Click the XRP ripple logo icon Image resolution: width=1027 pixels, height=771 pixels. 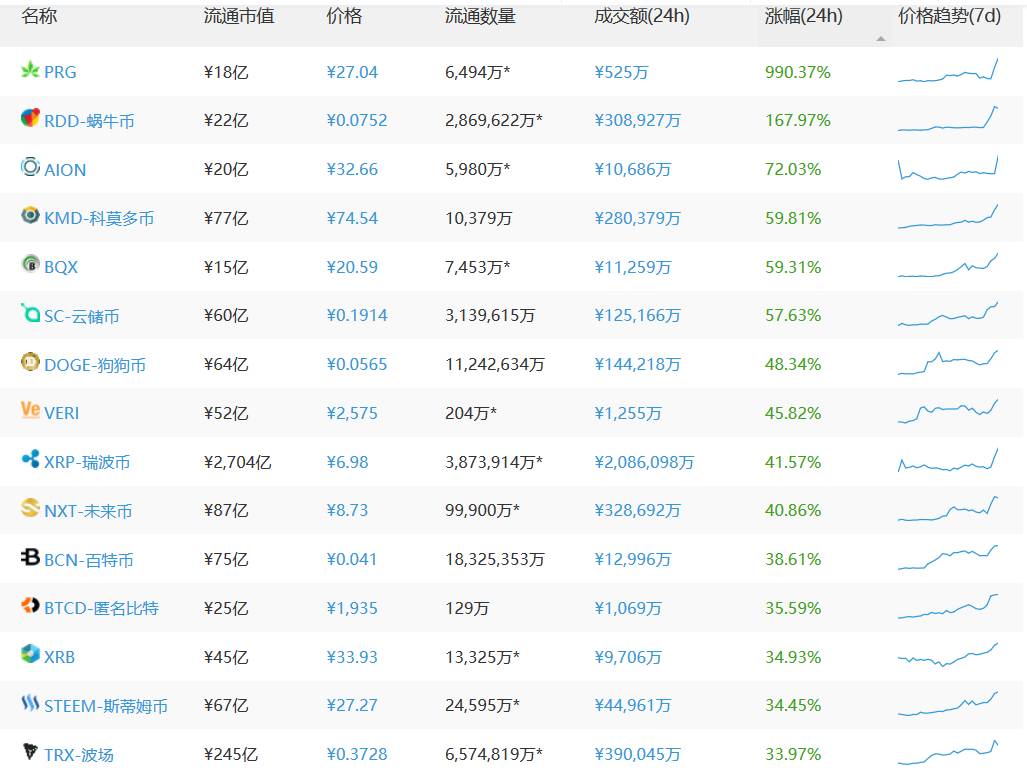[30, 460]
